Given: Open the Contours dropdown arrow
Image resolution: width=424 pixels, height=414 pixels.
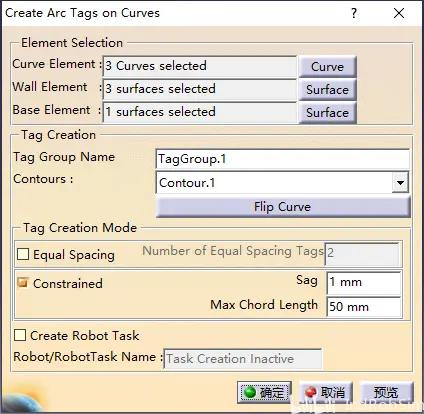Looking at the screenshot, I should (x=400, y=182).
